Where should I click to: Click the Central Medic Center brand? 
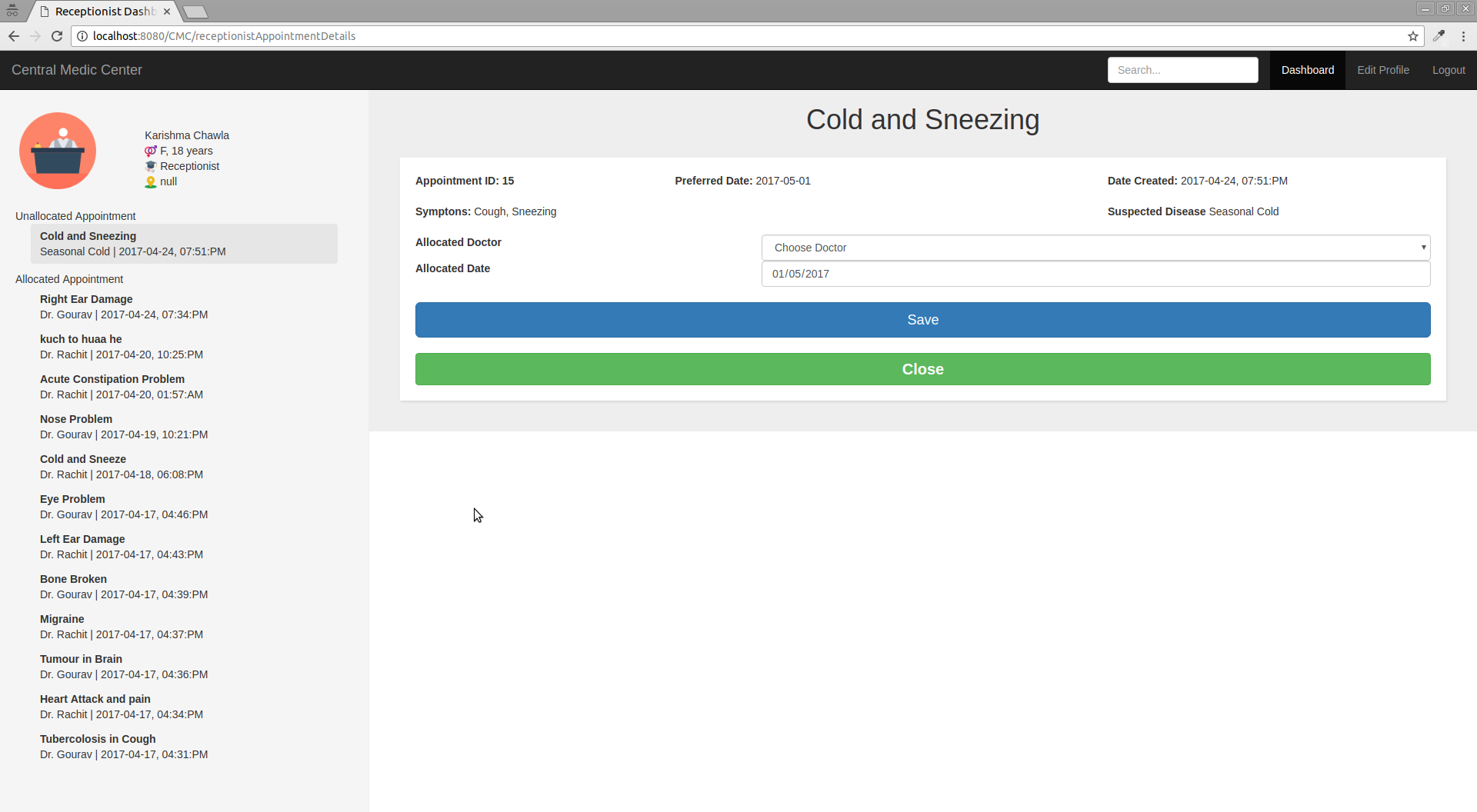coord(77,70)
